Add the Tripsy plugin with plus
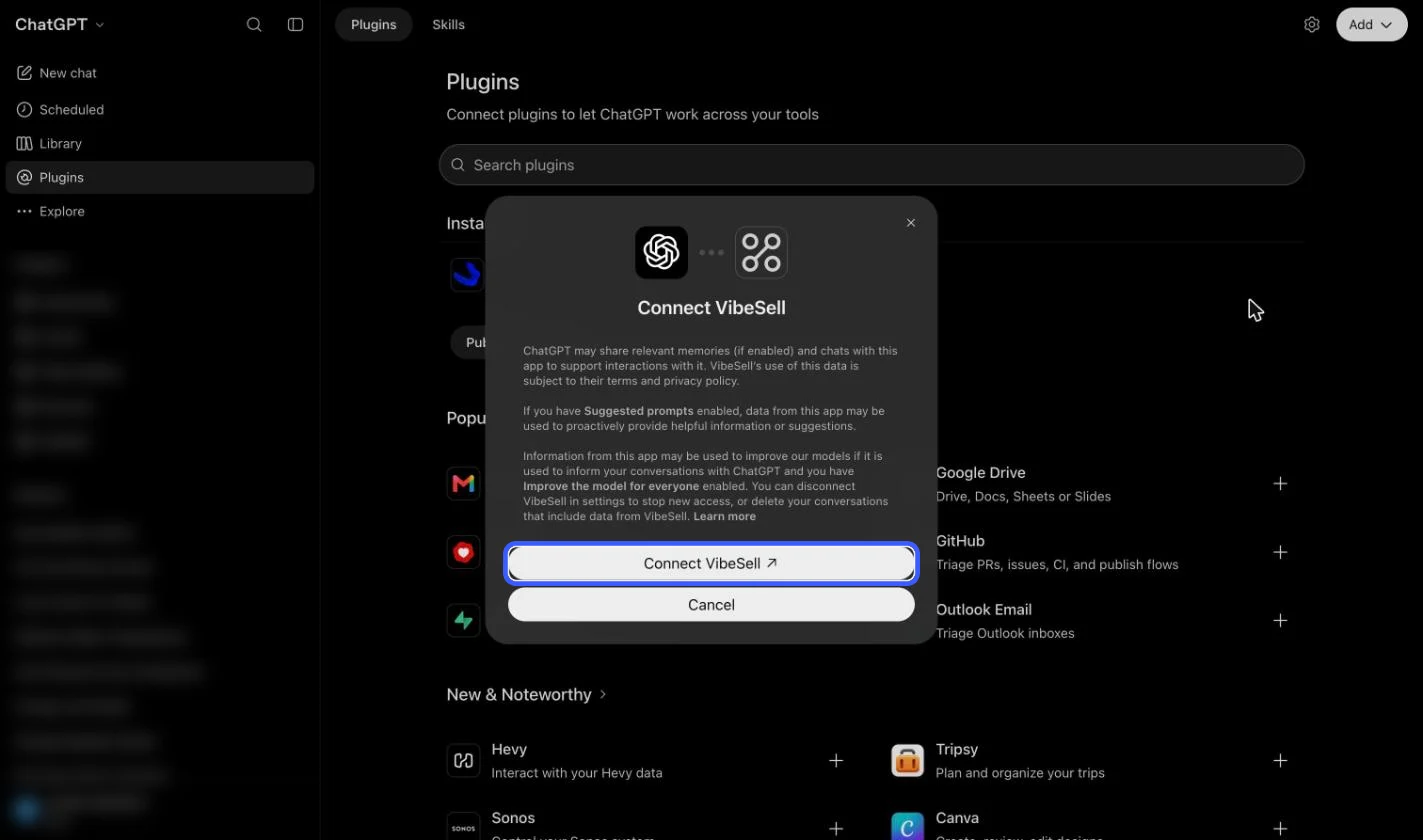 (x=1280, y=760)
